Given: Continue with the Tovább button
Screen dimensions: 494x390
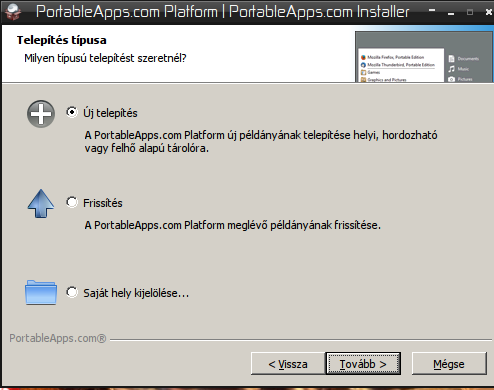Looking at the screenshot, I should point(363,364).
